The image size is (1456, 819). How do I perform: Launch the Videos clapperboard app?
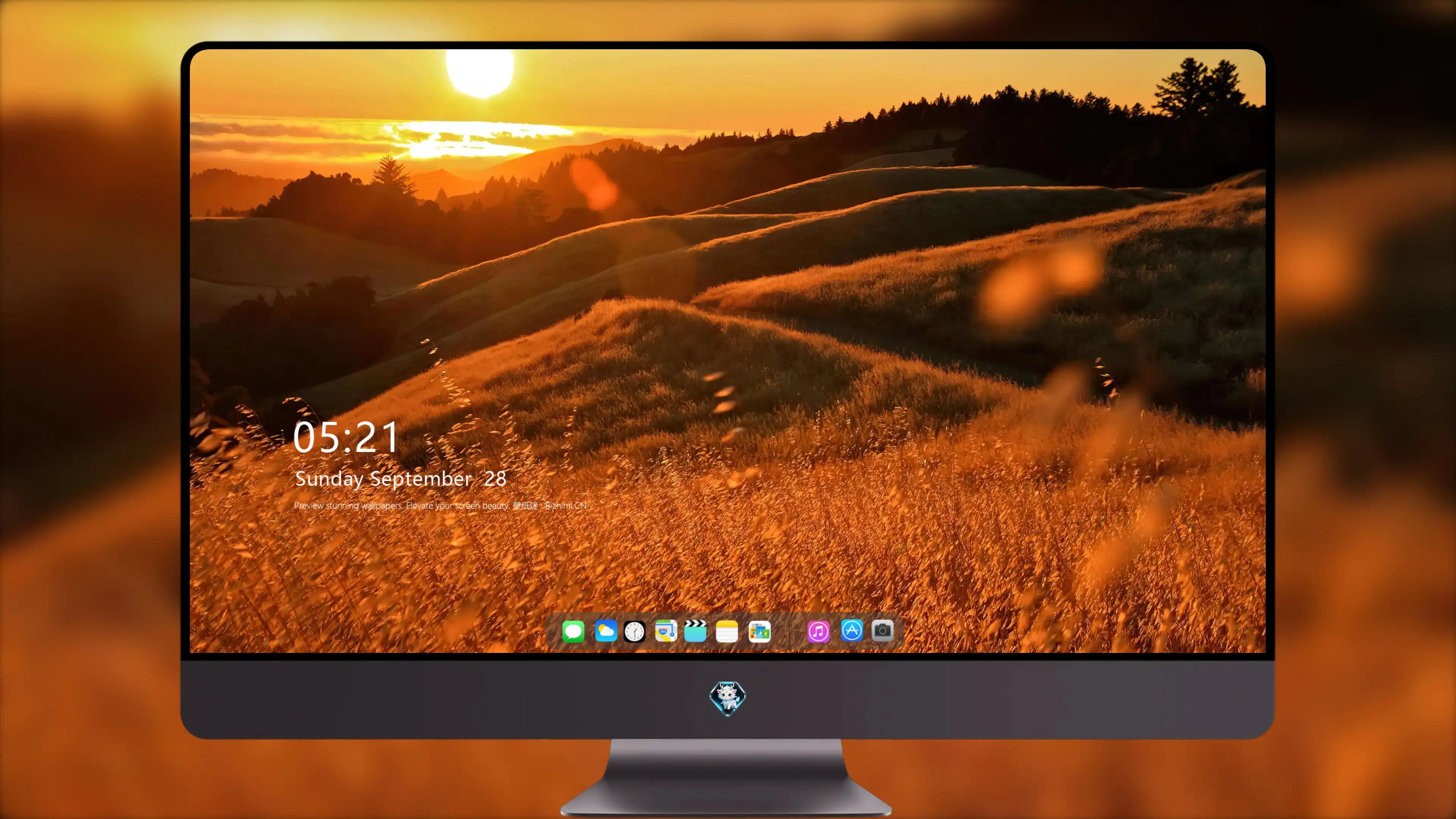tap(695, 631)
